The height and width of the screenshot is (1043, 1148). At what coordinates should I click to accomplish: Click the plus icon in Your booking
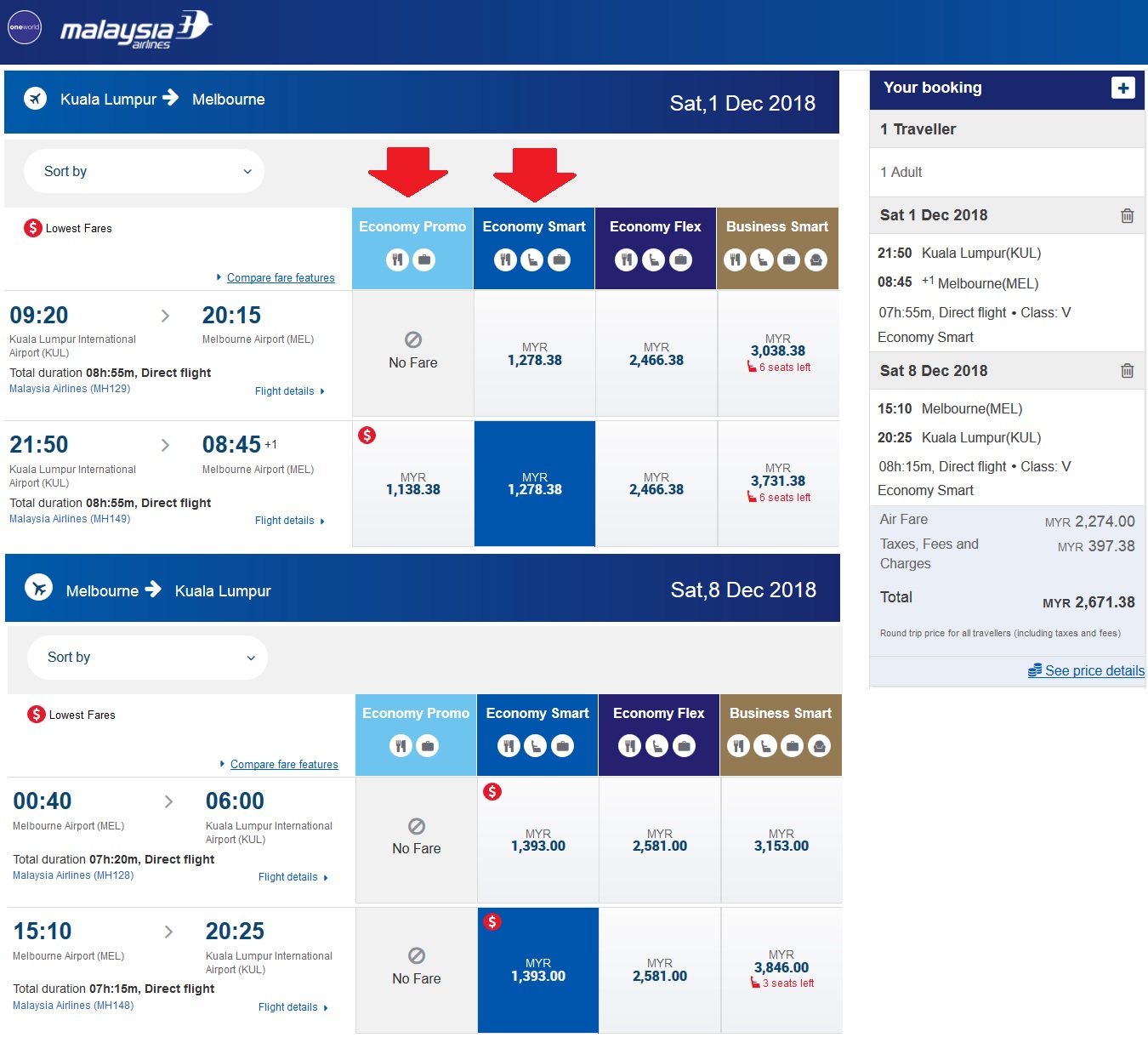click(1122, 88)
